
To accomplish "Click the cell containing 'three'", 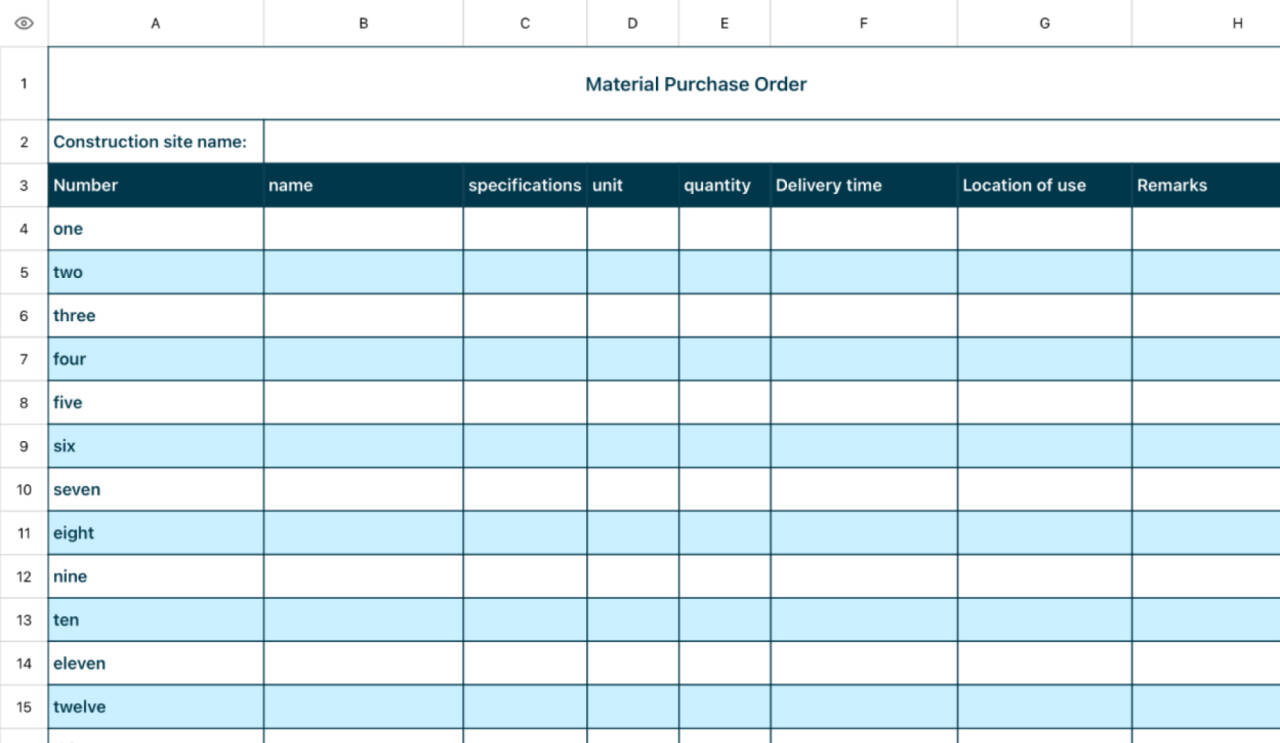I will [156, 316].
